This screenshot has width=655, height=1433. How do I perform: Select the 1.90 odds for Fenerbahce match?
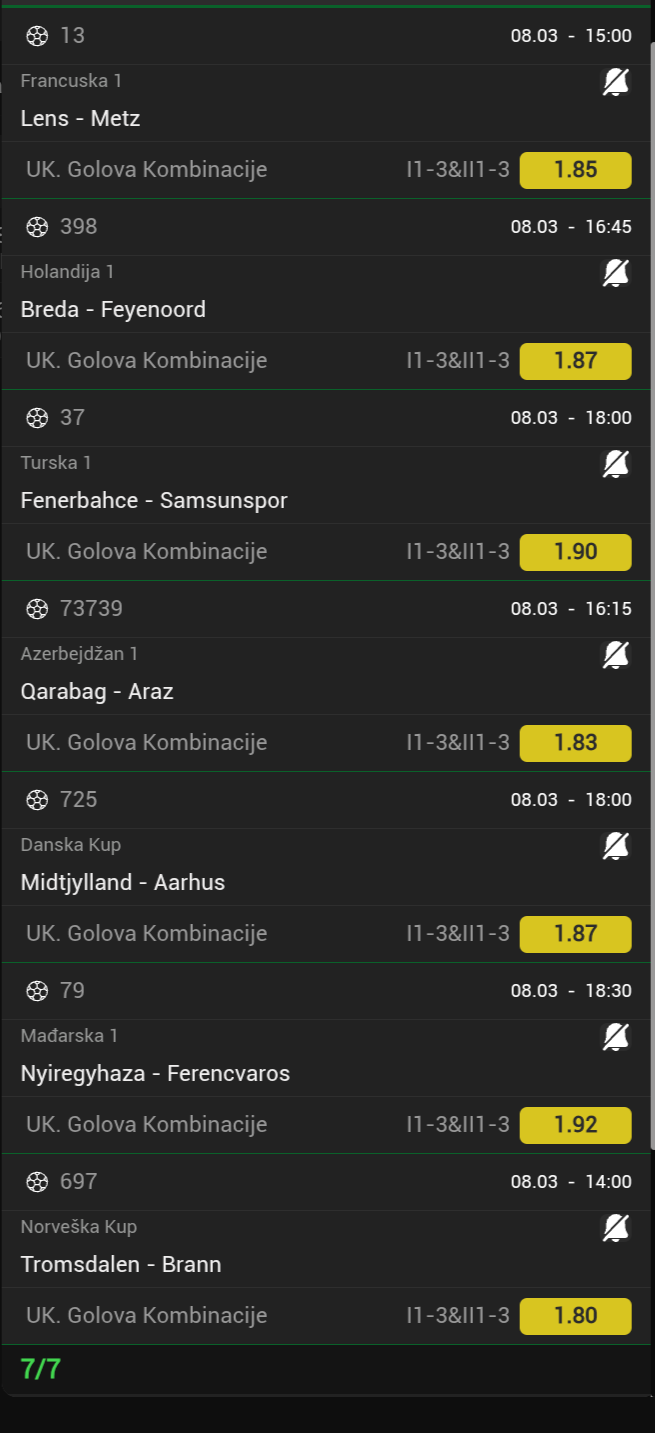[575, 552]
